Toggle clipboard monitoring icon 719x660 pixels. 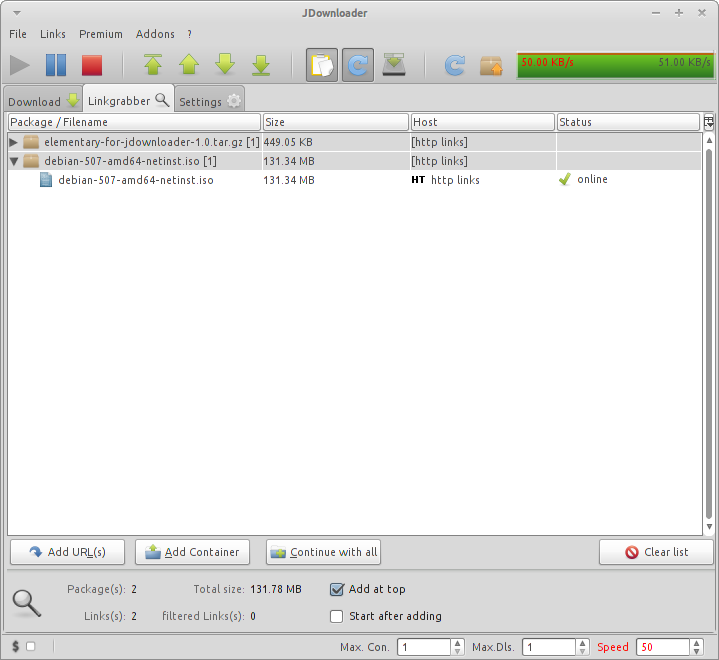[322, 65]
